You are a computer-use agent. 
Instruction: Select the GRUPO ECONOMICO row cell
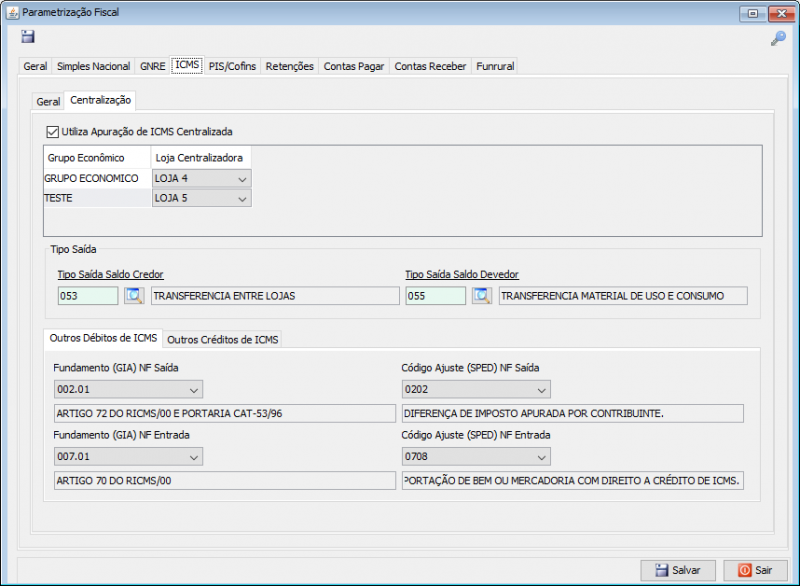(x=97, y=179)
